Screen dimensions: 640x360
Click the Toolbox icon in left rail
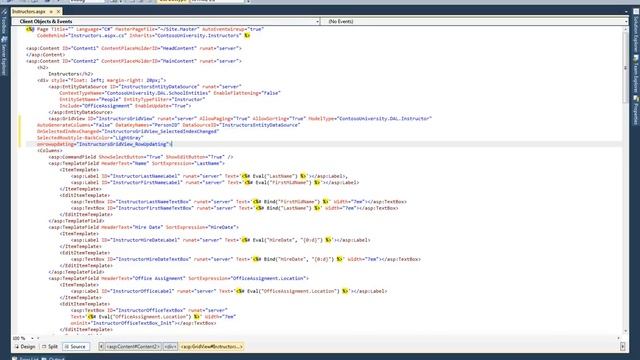(x=4, y=12)
